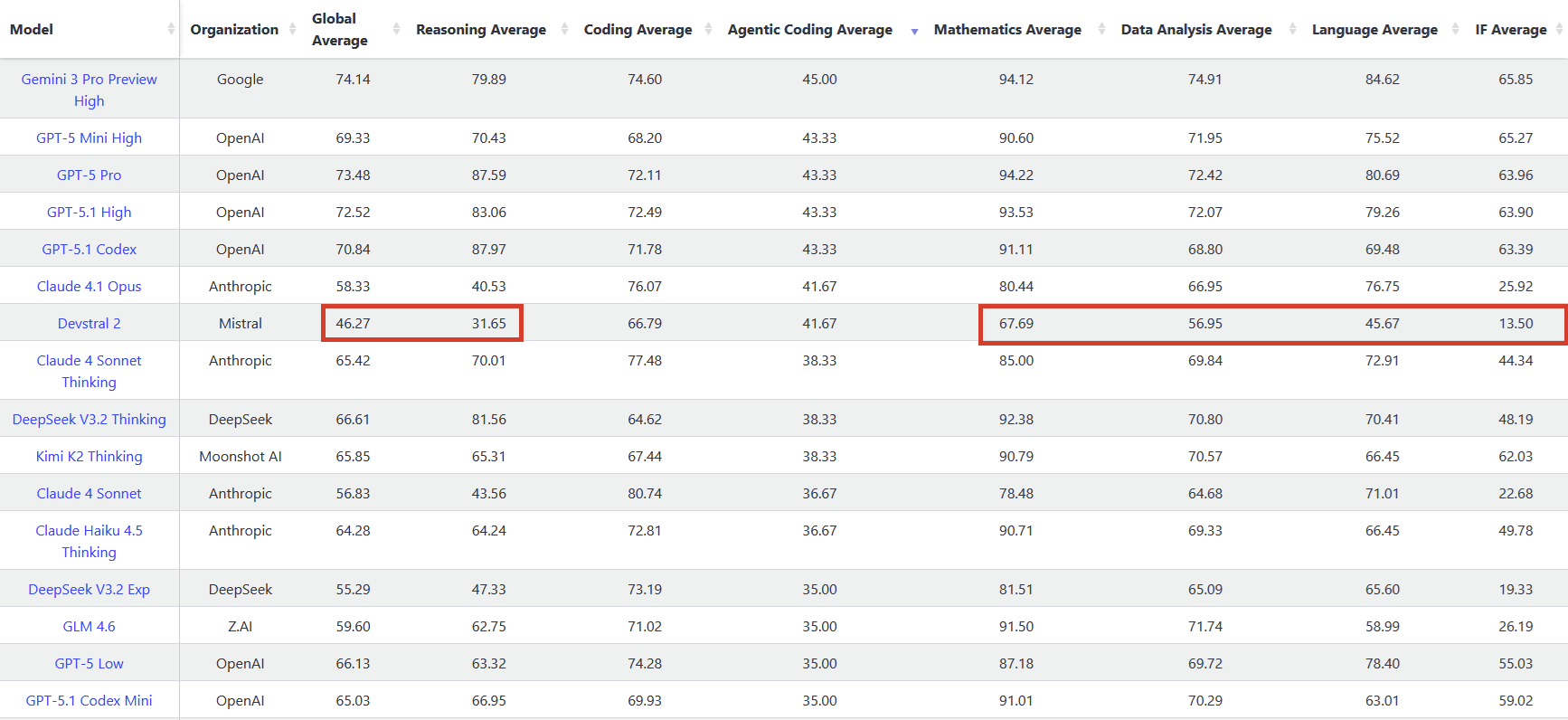Screen dimensions: 1568x720
Task: Select the 91.01 mathematics value
Action: point(1016,700)
